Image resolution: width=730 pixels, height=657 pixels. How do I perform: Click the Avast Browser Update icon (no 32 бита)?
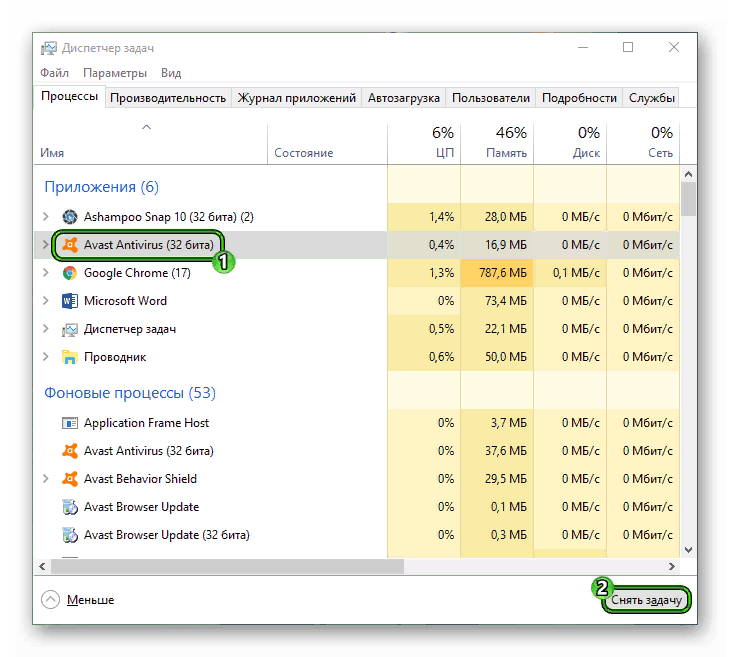point(70,507)
